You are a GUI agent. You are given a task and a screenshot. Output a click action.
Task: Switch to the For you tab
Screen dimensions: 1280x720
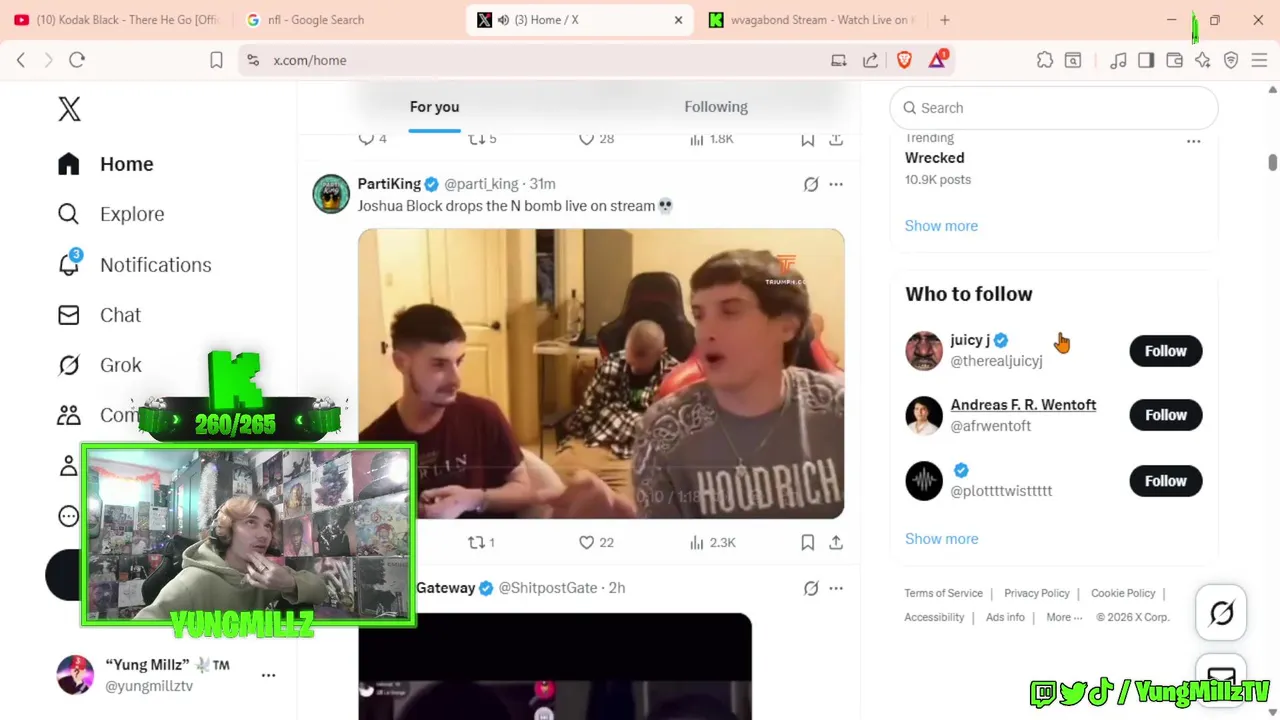click(434, 107)
